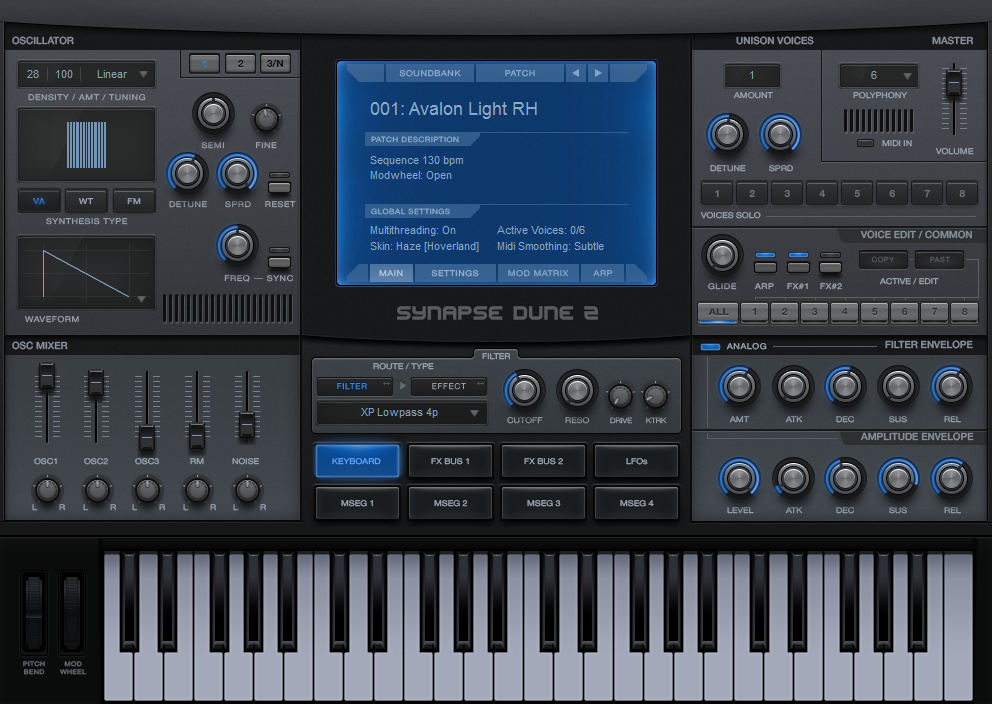Open the Linear tuning dropdown
The image size is (992, 704).
pos(120,74)
